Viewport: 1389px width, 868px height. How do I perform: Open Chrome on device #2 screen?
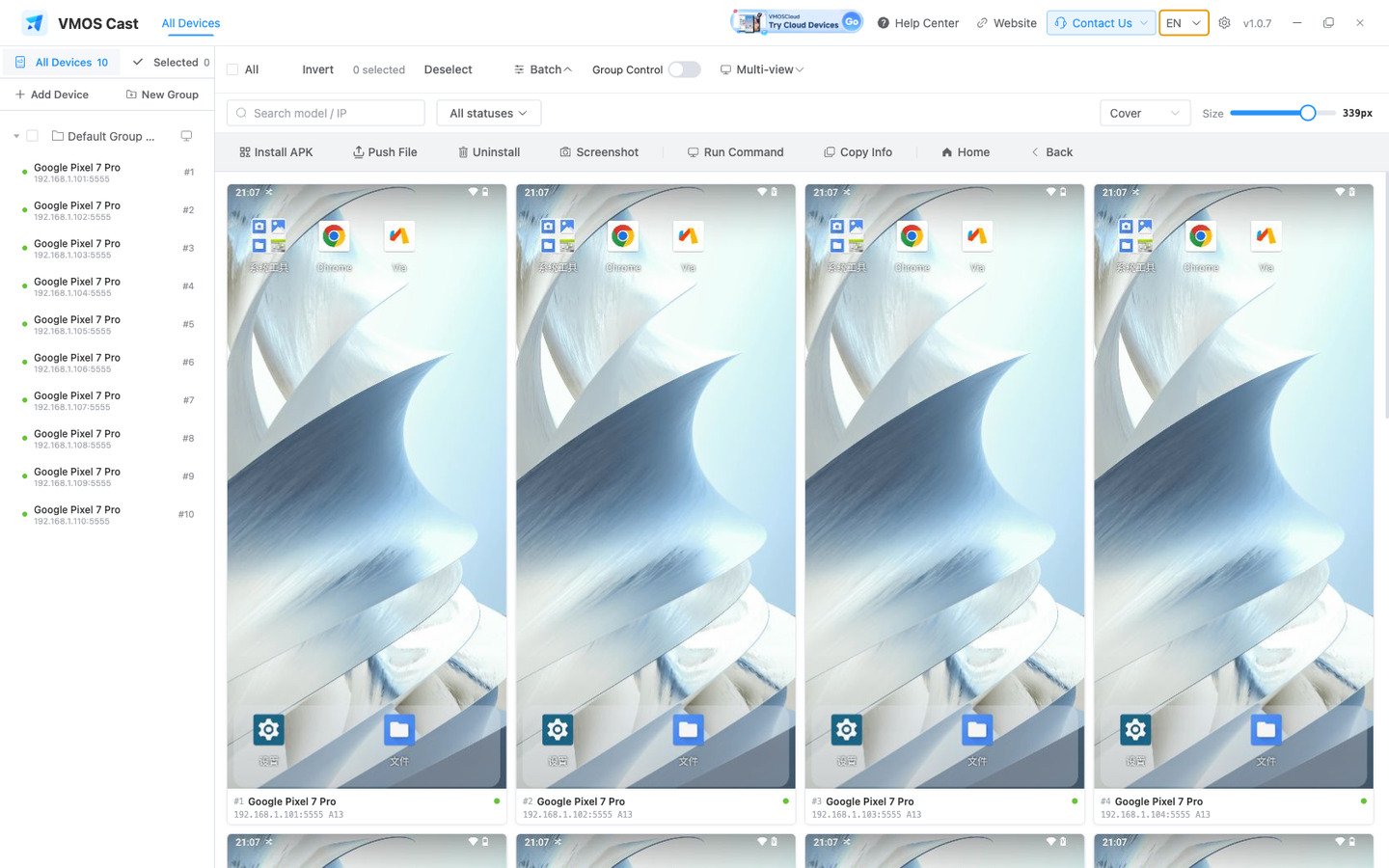[x=623, y=236]
